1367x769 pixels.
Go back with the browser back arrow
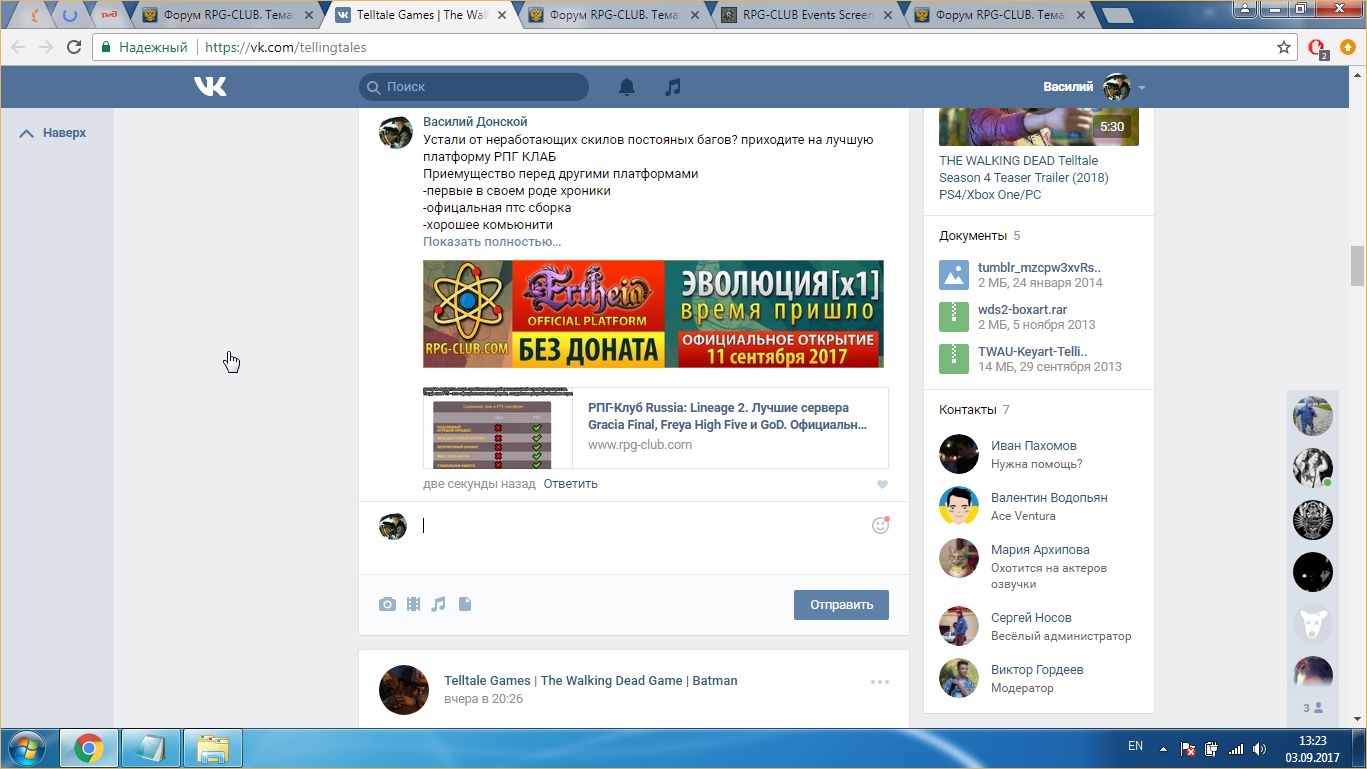point(18,47)
